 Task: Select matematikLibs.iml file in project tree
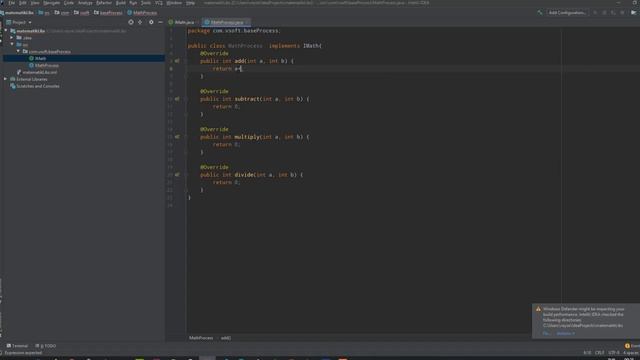pyautogui.click(x=40, y=72)
